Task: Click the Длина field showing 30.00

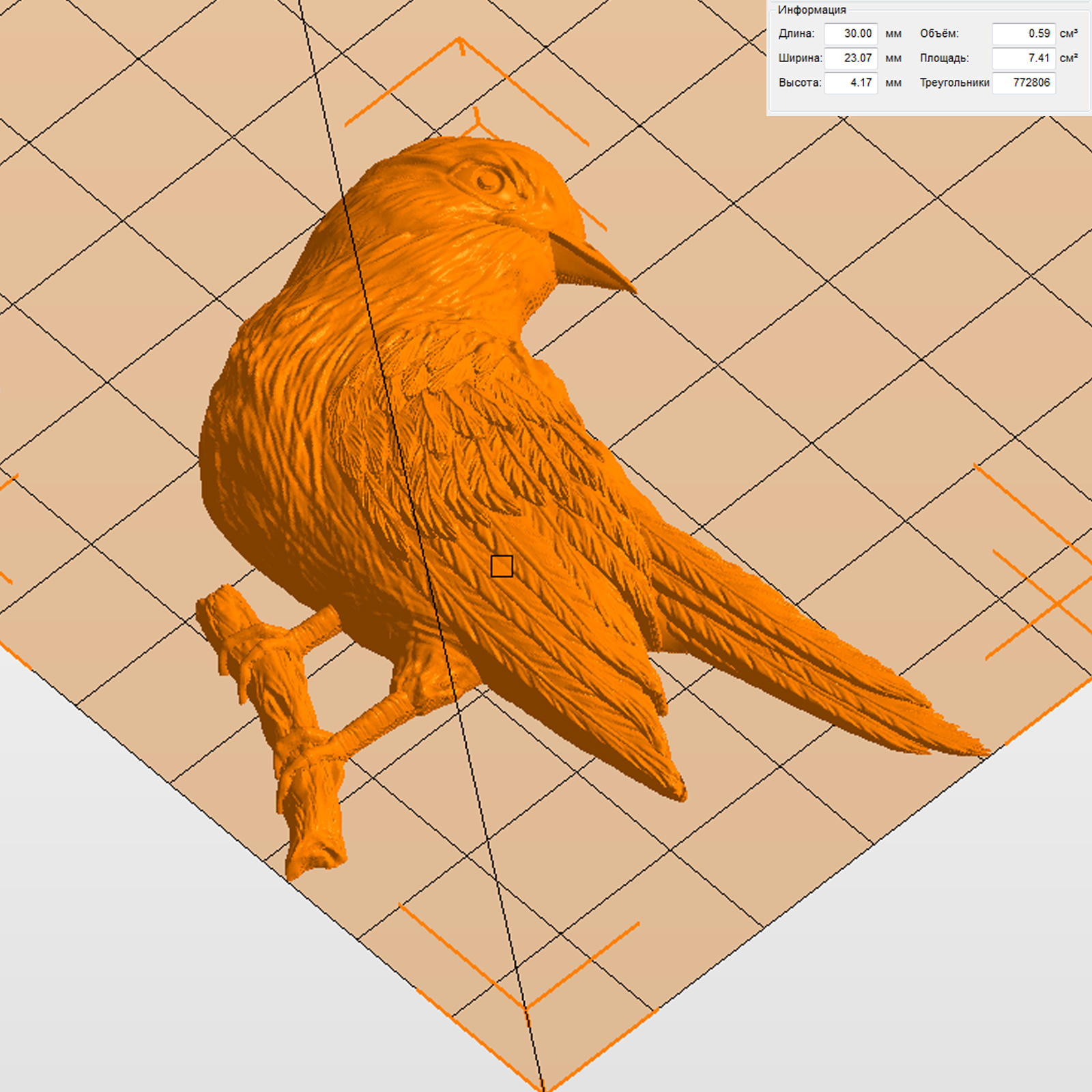Action: (850, 33)
